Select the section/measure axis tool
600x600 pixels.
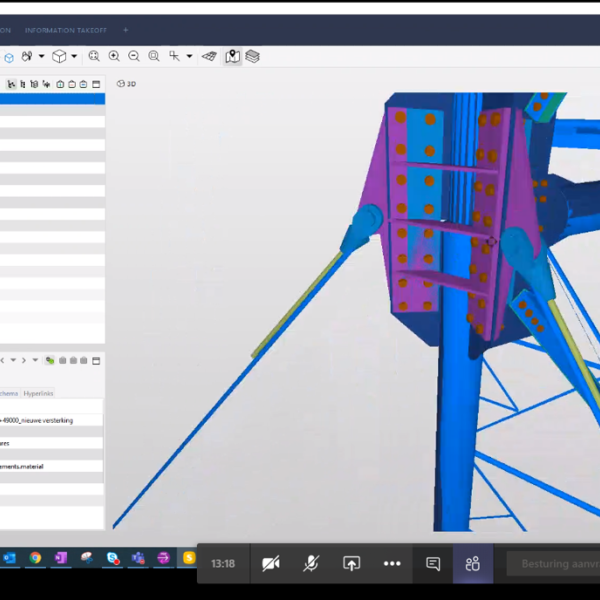click(x=174, y=56)
